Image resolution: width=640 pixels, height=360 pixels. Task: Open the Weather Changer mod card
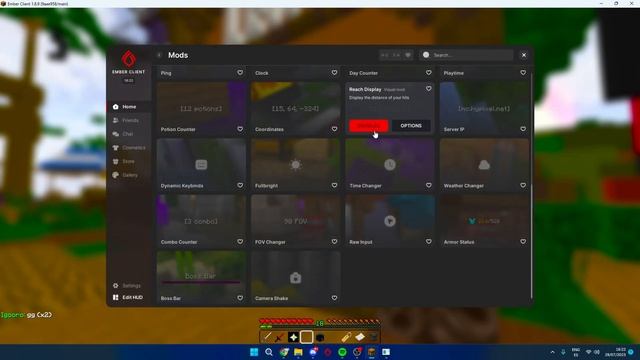click(x=484, y=165)
